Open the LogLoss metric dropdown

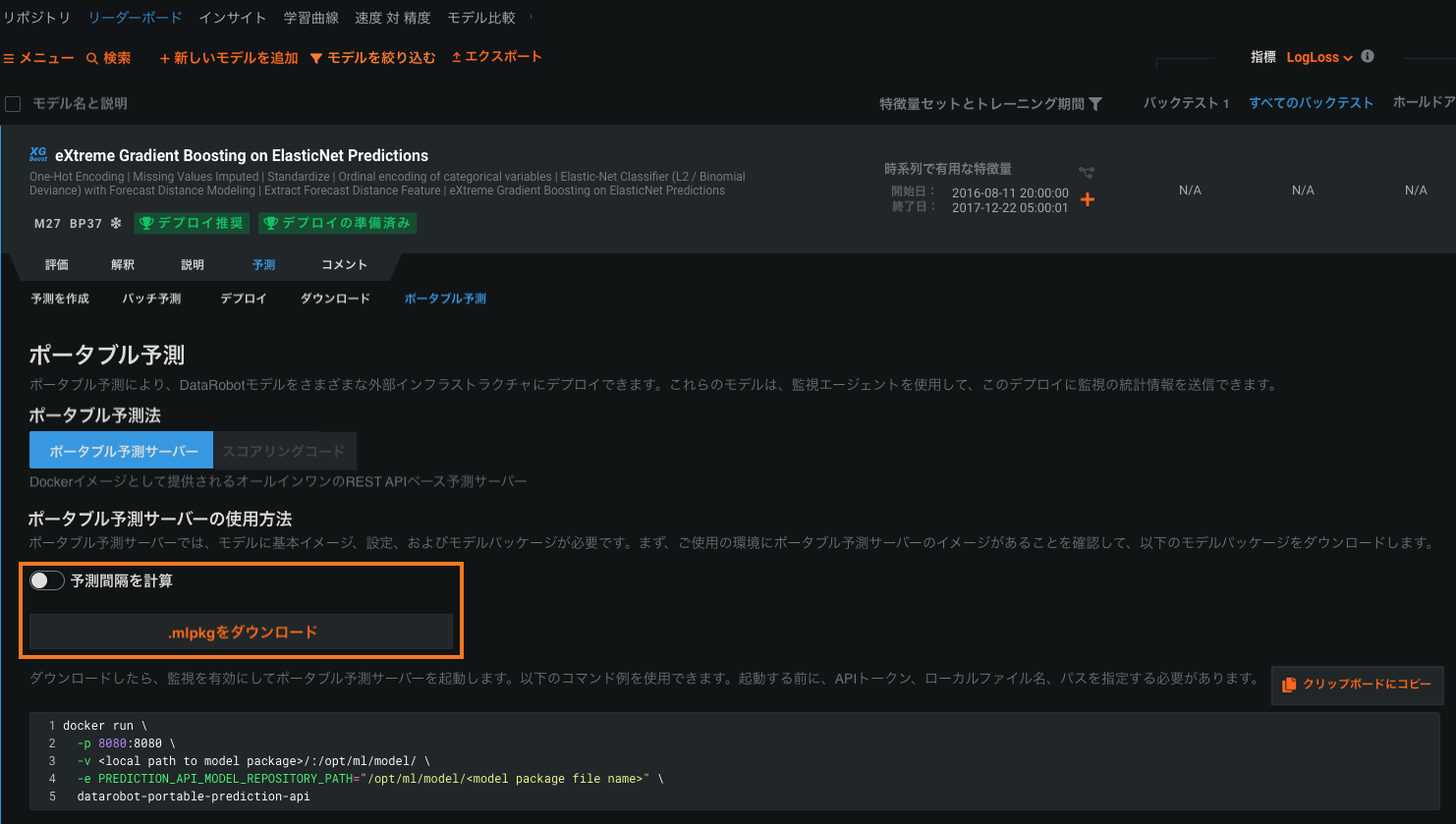1319,58
